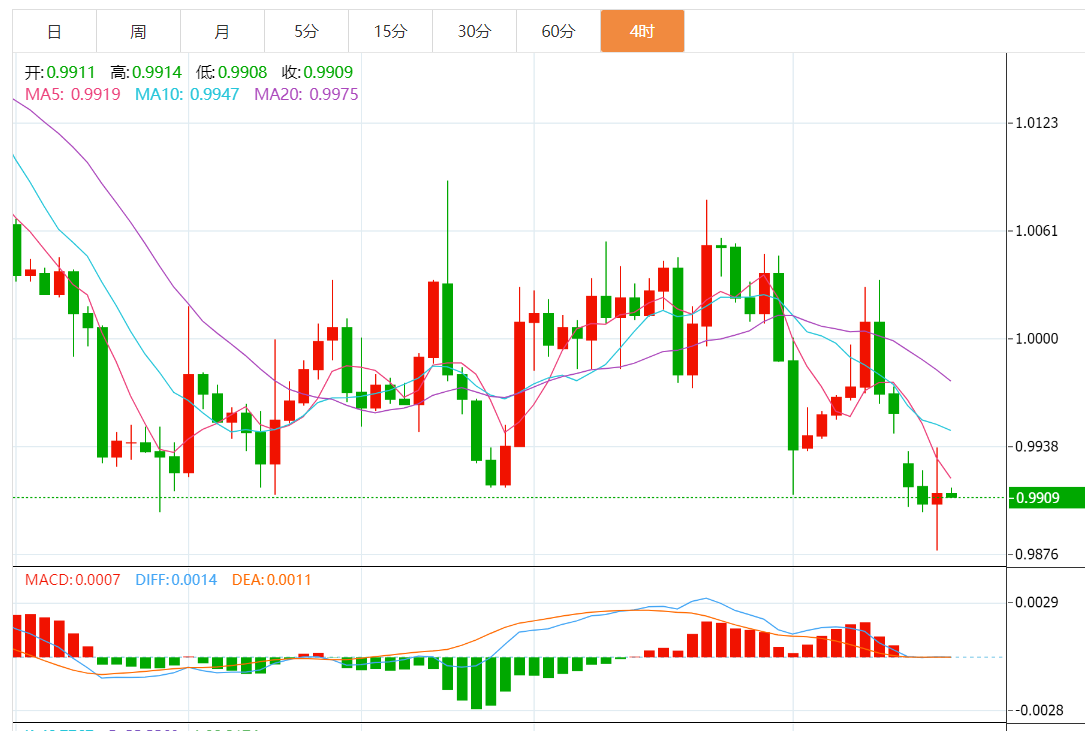
Task: Click the green current price tag 0.9909
Action: pos(1046,498)
